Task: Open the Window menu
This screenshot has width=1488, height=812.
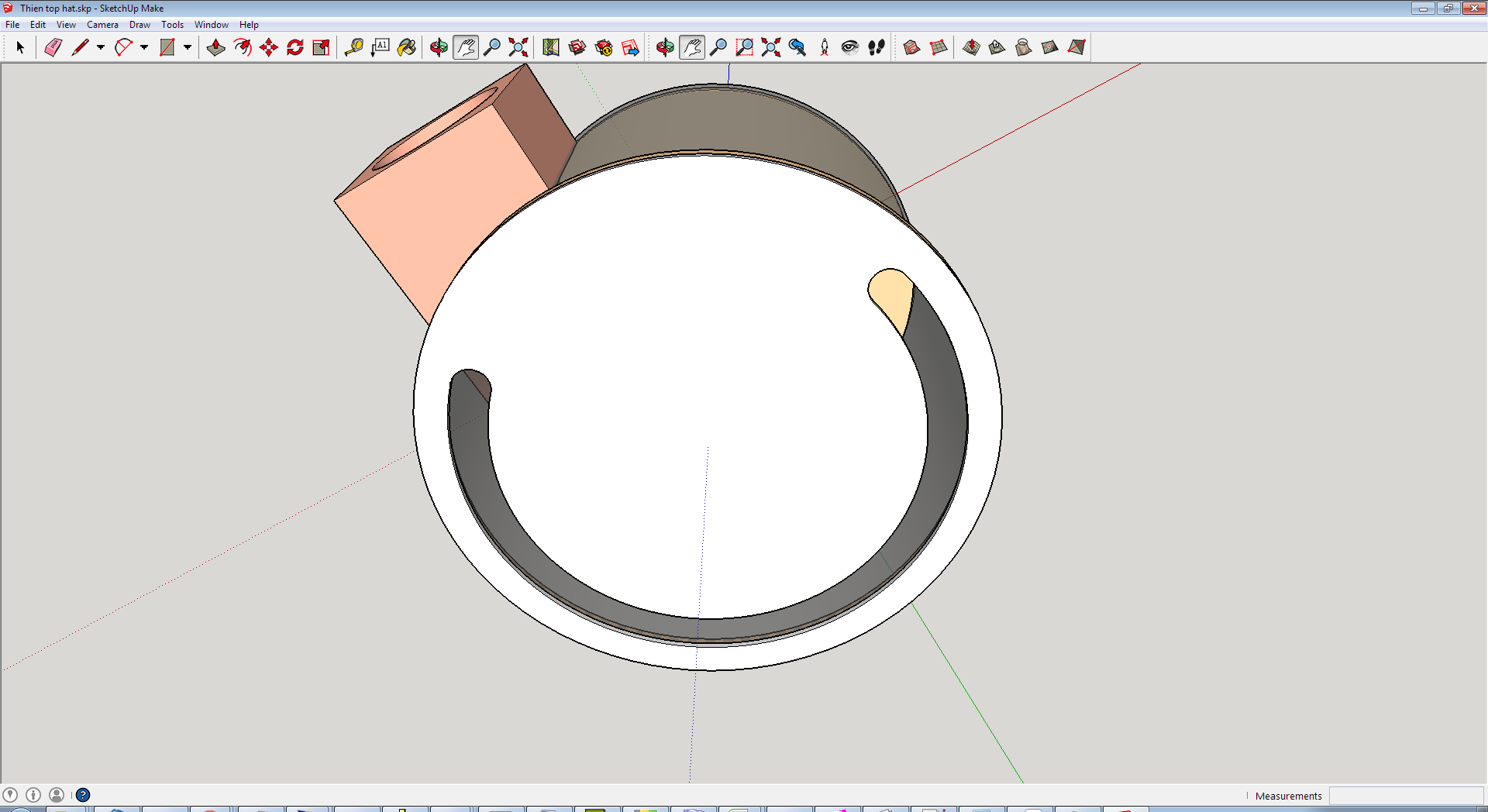Action: (x=211, y=25)
